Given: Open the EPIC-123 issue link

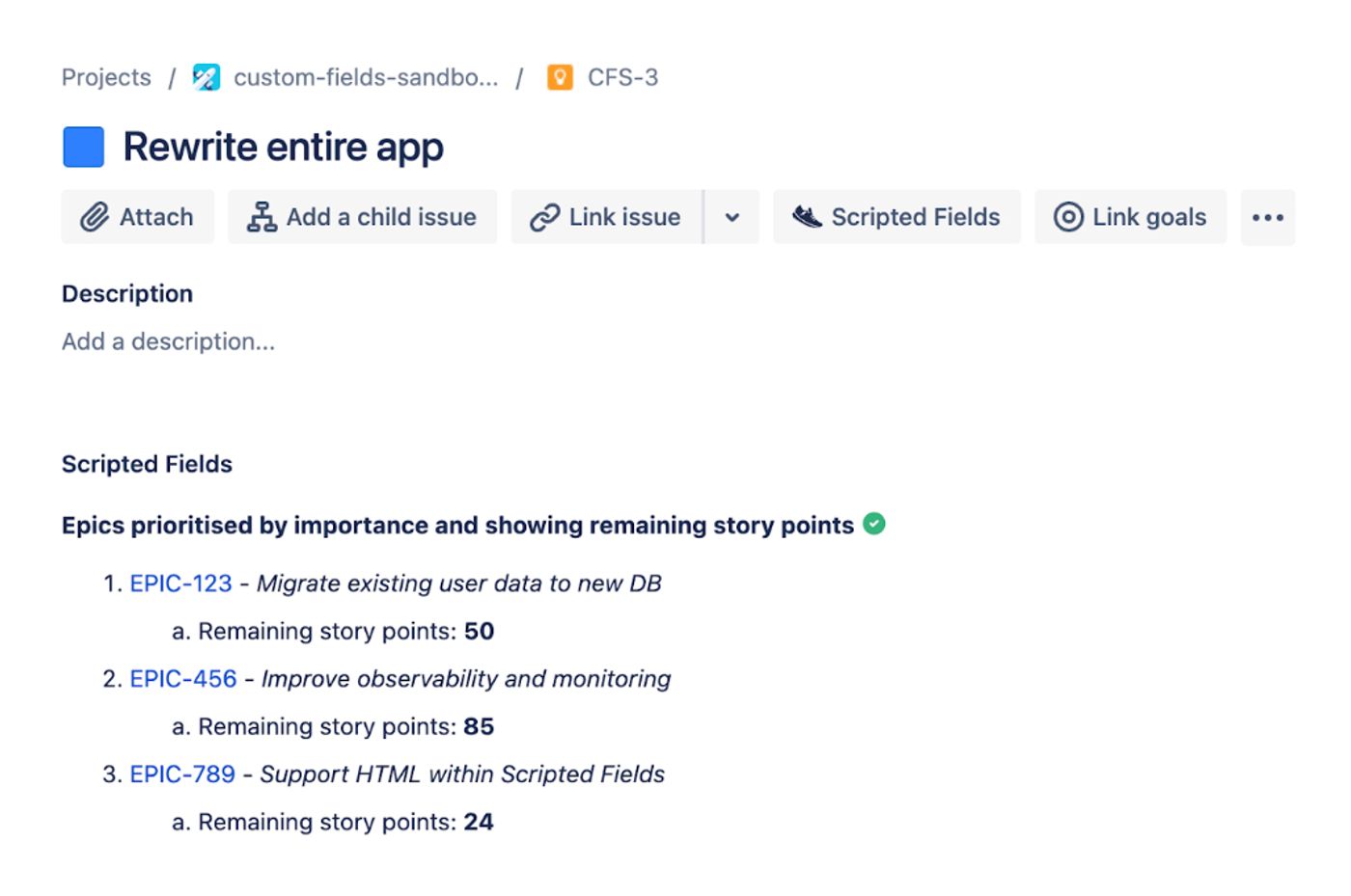Looking at the screenshot, I should point(181,584).
